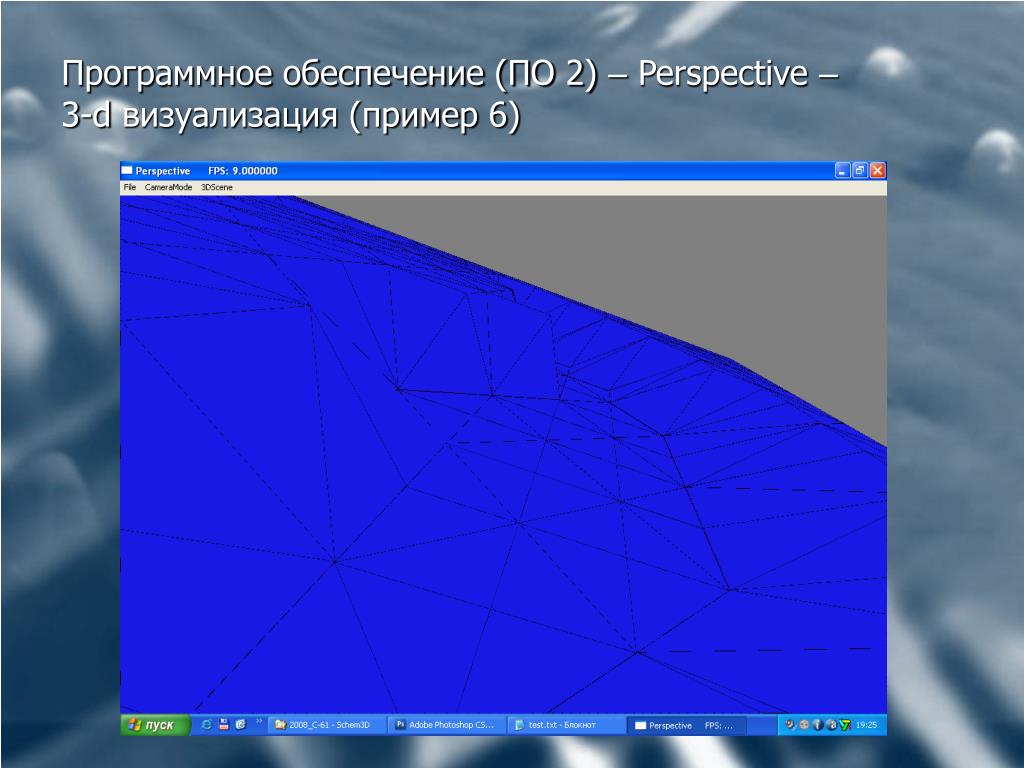1024x768 pixels.
Task: Close the Perspective window
Action: [x=877, y=171]
